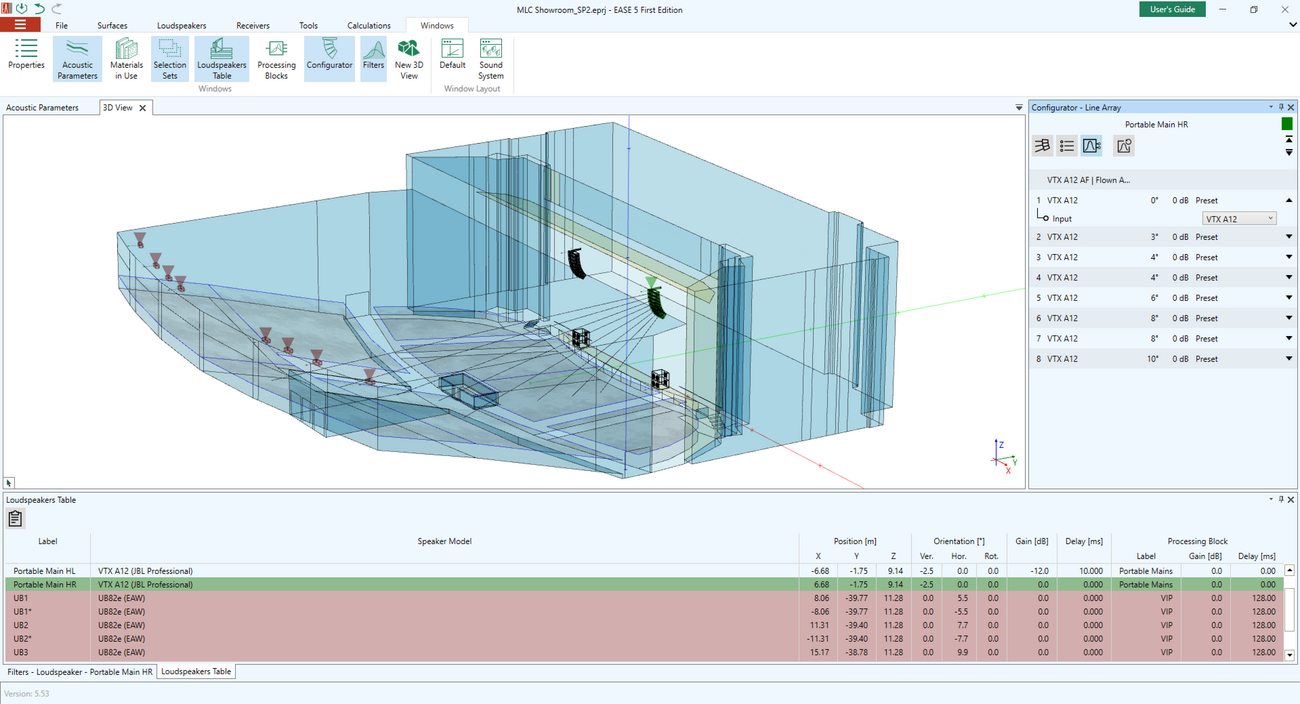Toggle the Acoustic Parameters window
The height and width of the screenshot is (704, 1300).
pos(77,59)
